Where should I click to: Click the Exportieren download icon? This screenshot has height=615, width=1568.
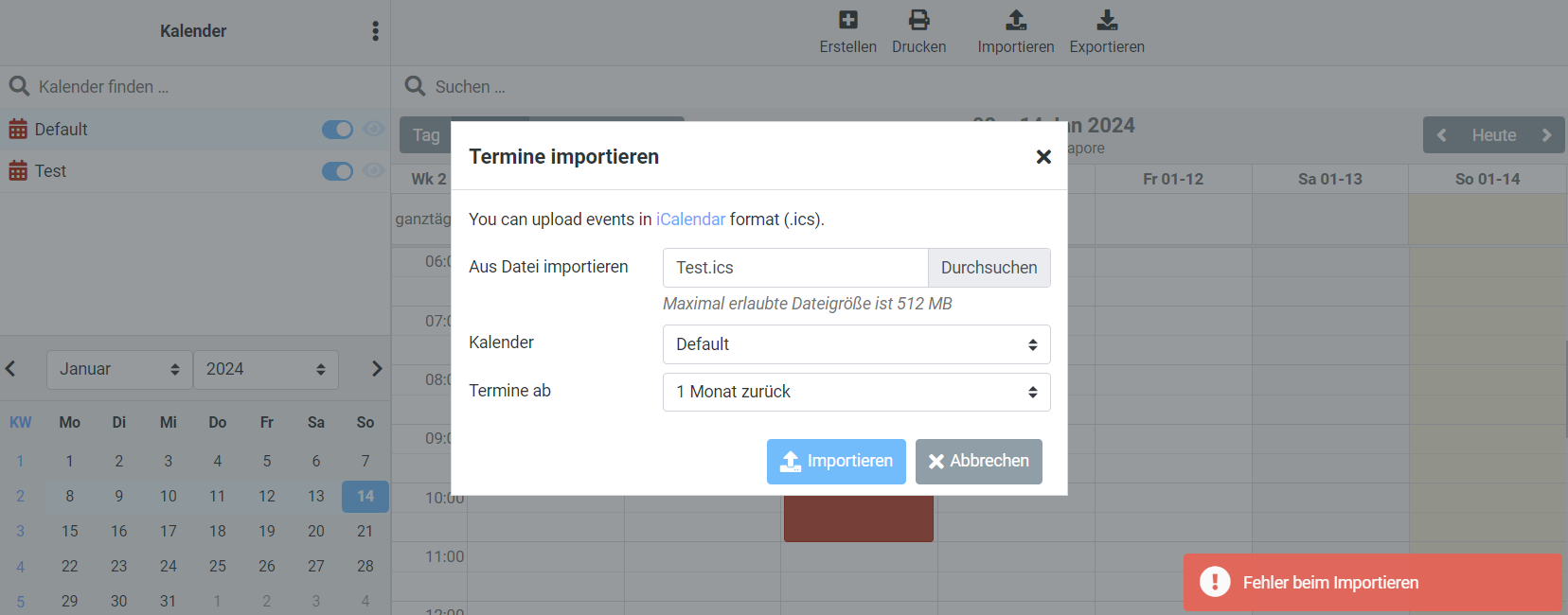tap(1107, 20)
